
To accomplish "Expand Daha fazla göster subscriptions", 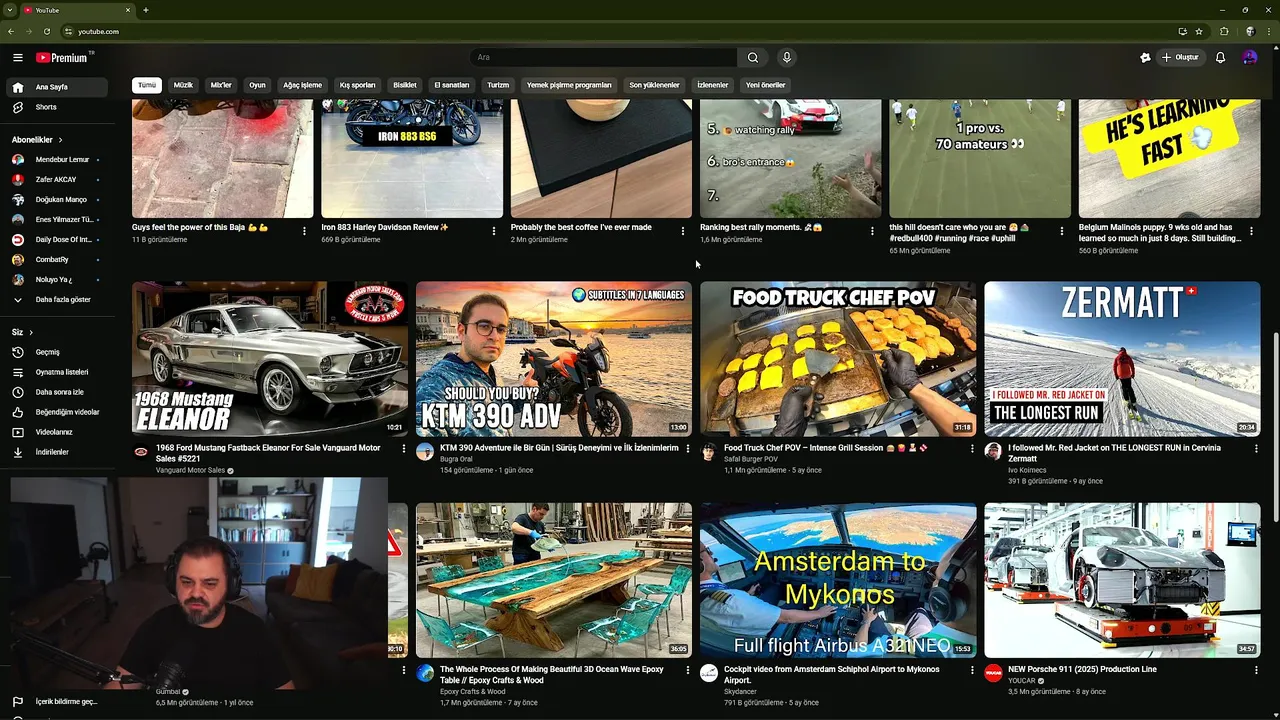I will pos(56,300).
